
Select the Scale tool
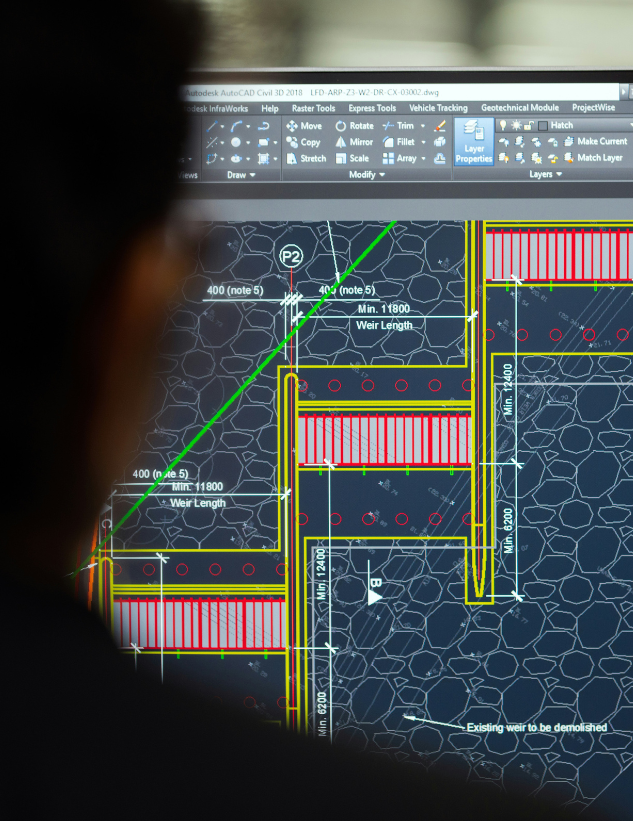pos(352,158)
